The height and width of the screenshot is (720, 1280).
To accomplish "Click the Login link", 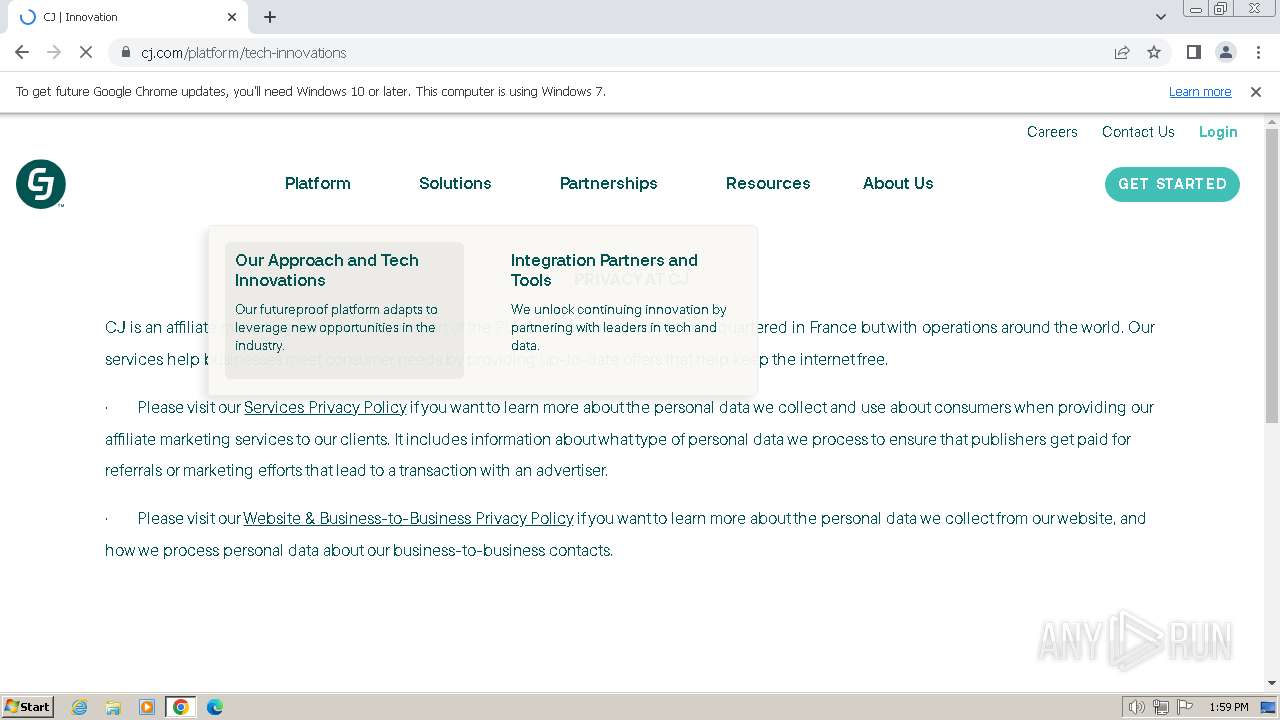I will (x=1218, y=132).
